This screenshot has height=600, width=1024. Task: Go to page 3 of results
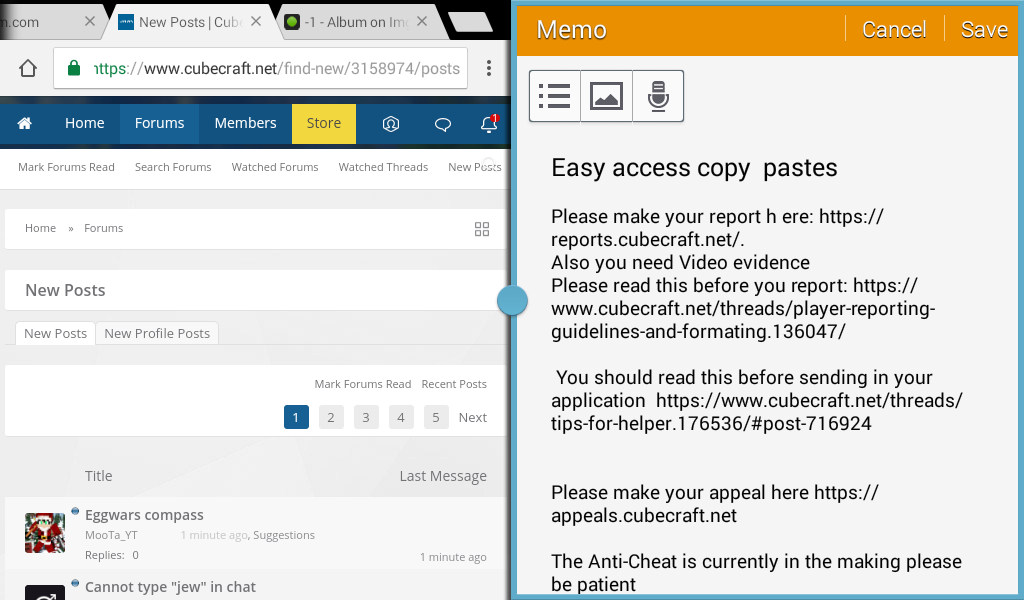[x=366, y=417]
